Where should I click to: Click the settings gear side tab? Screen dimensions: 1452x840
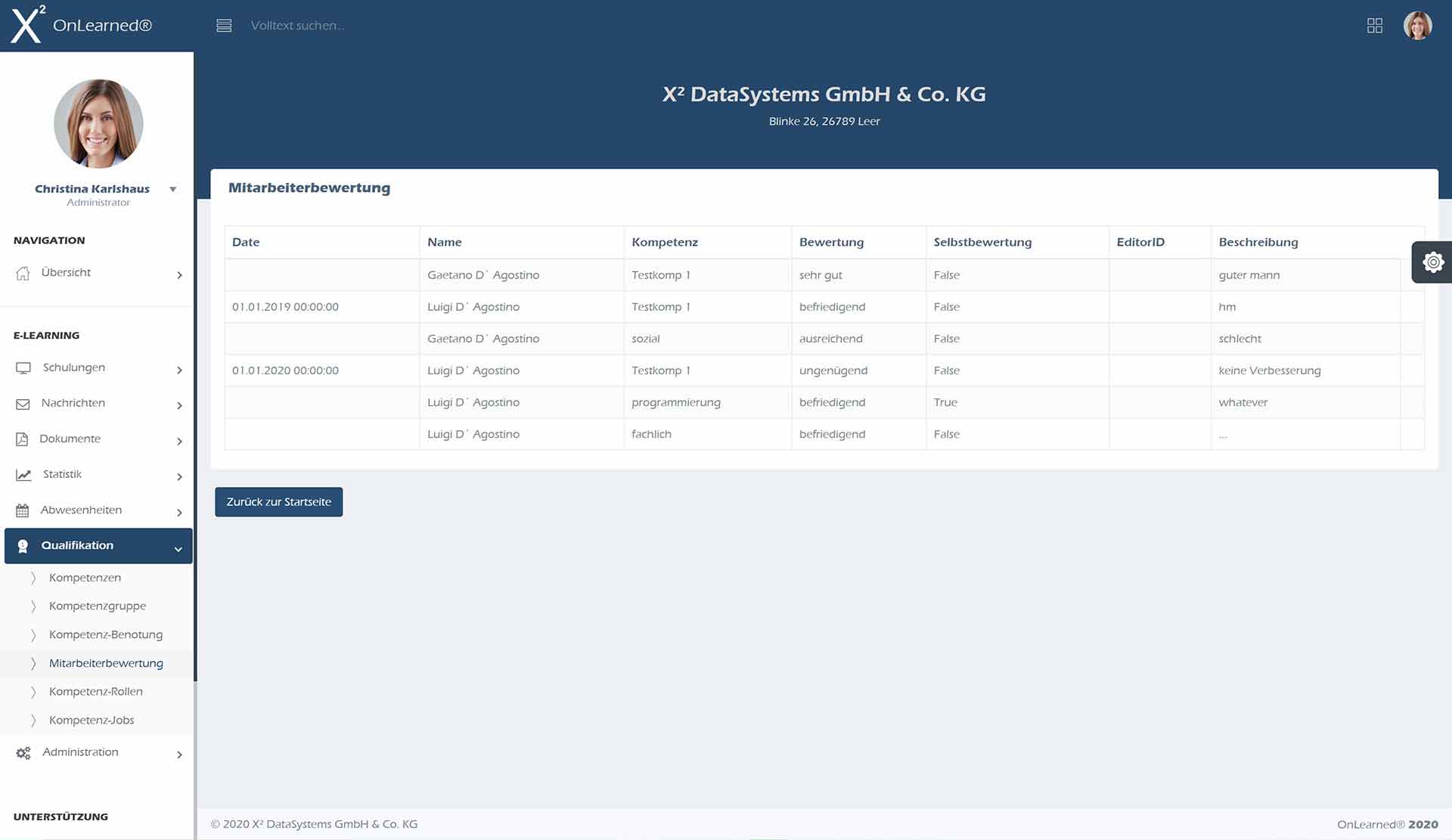[x=1432, y=262]
